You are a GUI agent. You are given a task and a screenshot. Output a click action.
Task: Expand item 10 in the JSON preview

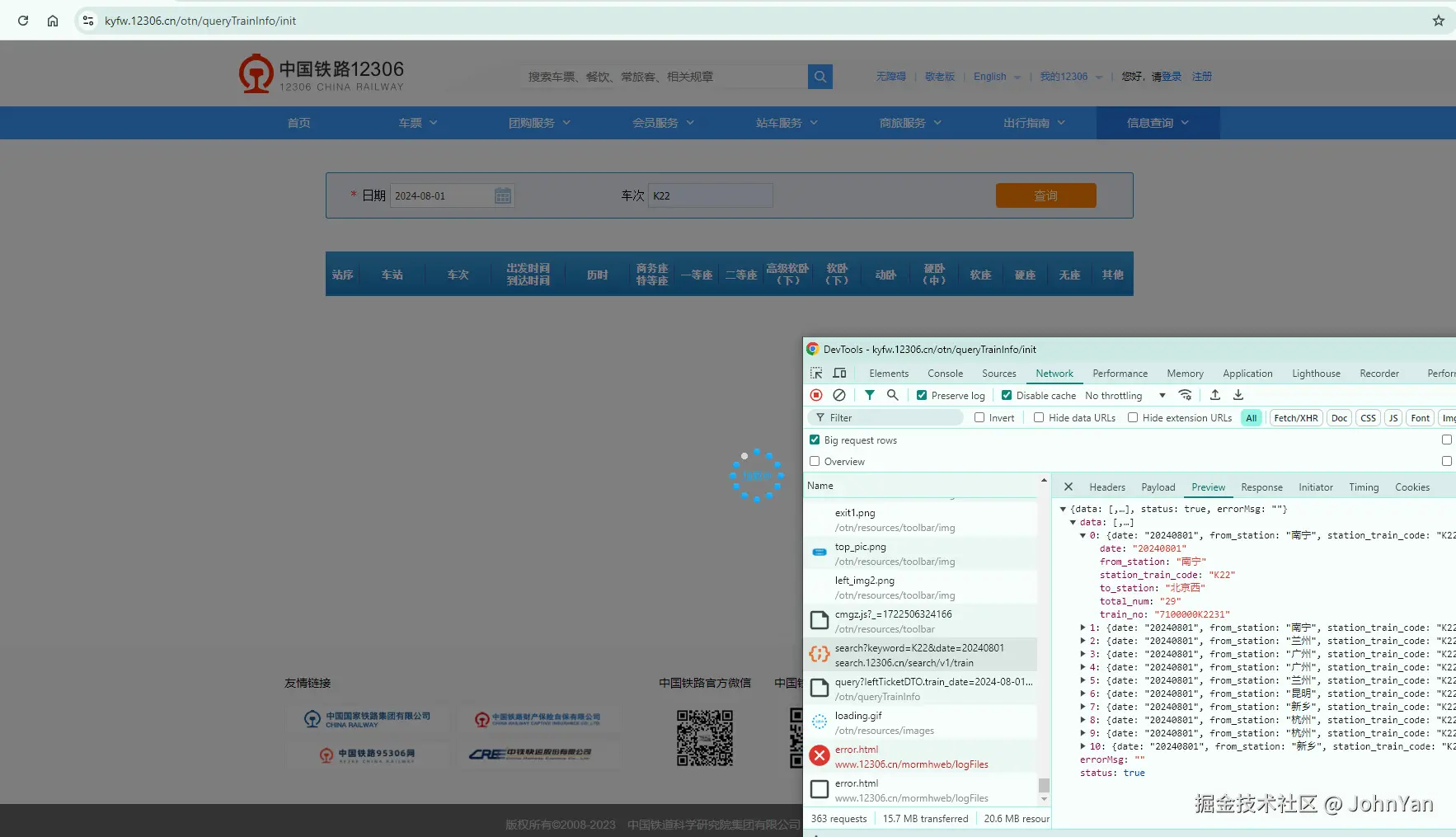(1083, 746)
